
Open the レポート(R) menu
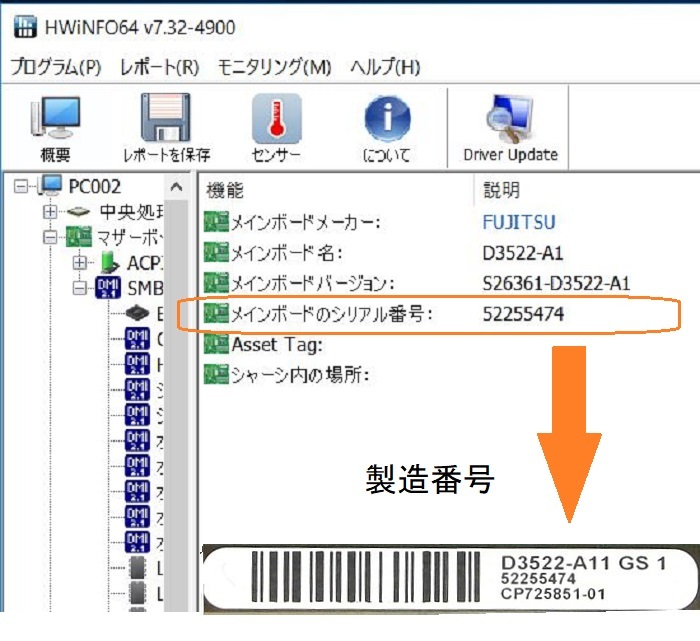click(x=159, y=67)
